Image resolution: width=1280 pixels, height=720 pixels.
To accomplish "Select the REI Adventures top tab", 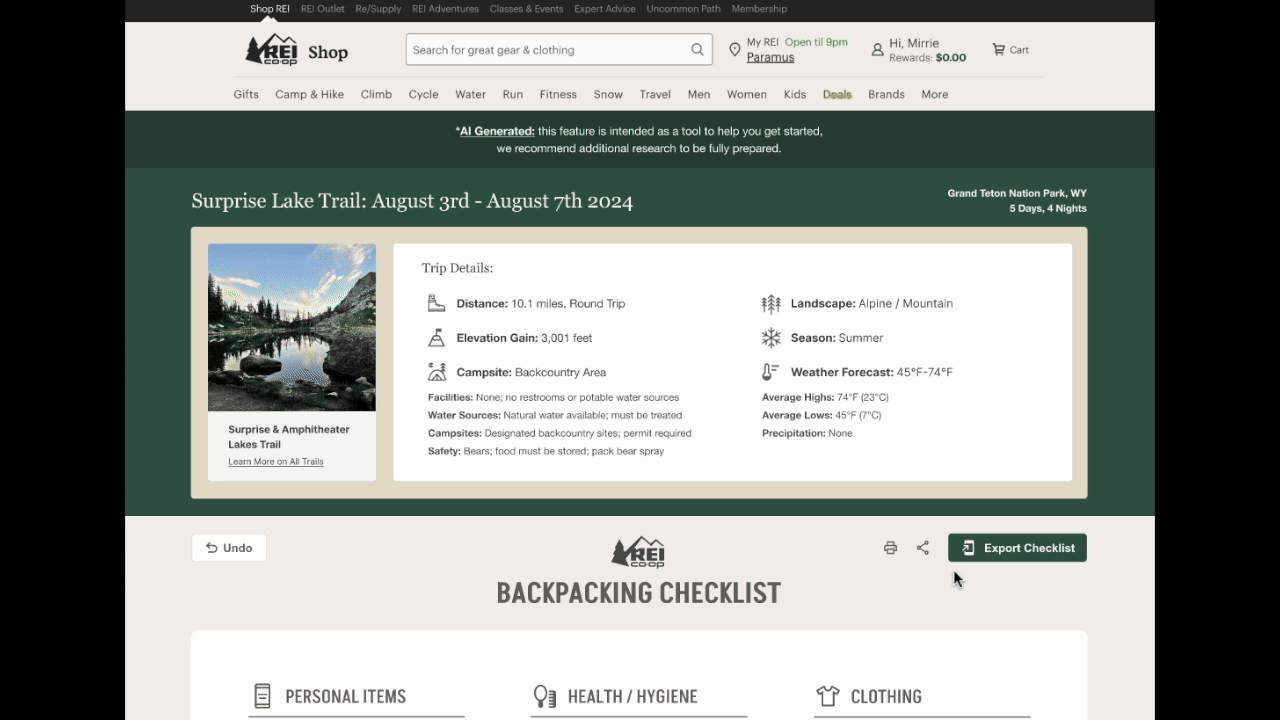I will click(x=445, y=9).
